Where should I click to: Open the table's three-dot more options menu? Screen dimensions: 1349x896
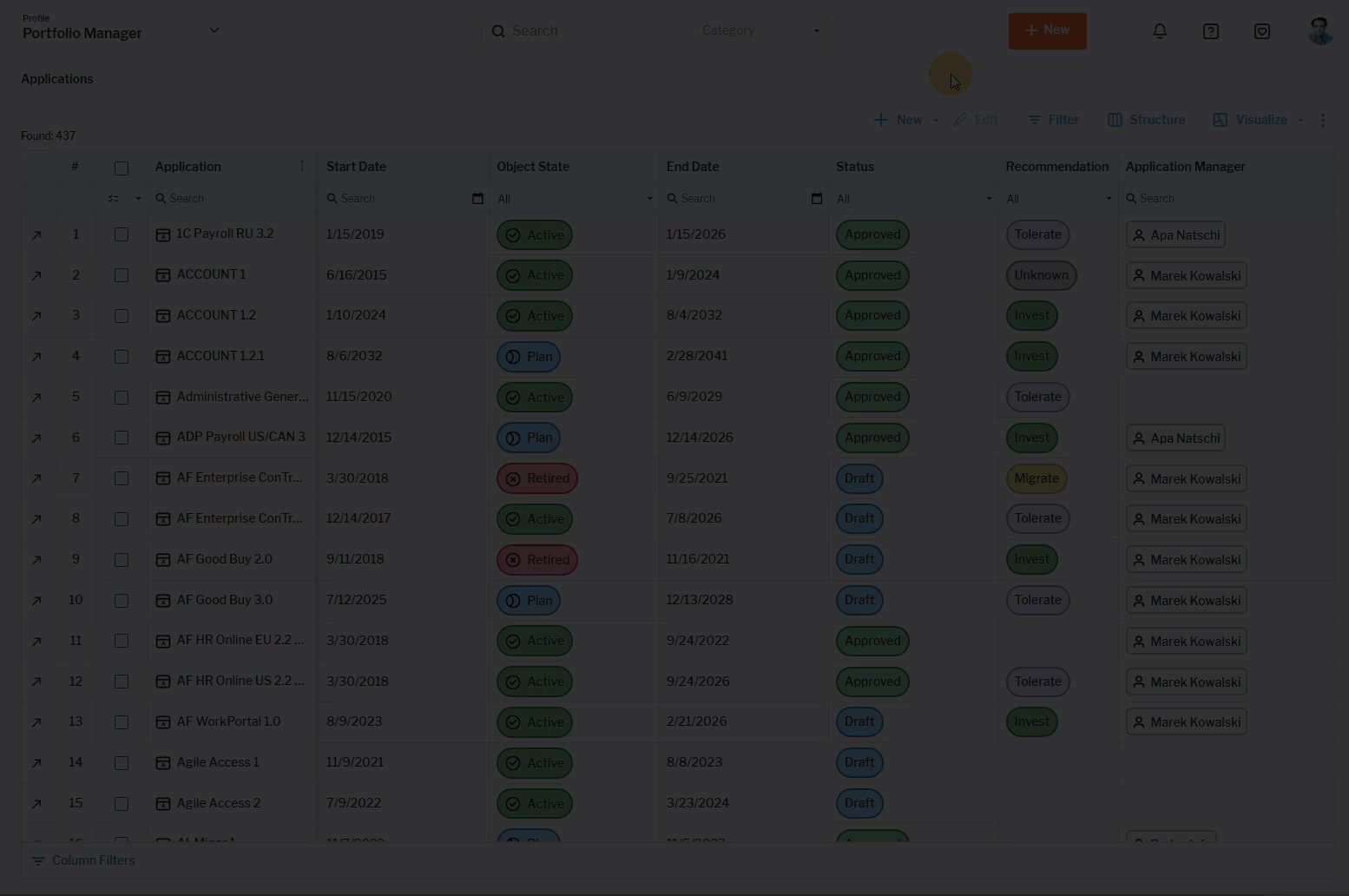tap(1323, 120)
